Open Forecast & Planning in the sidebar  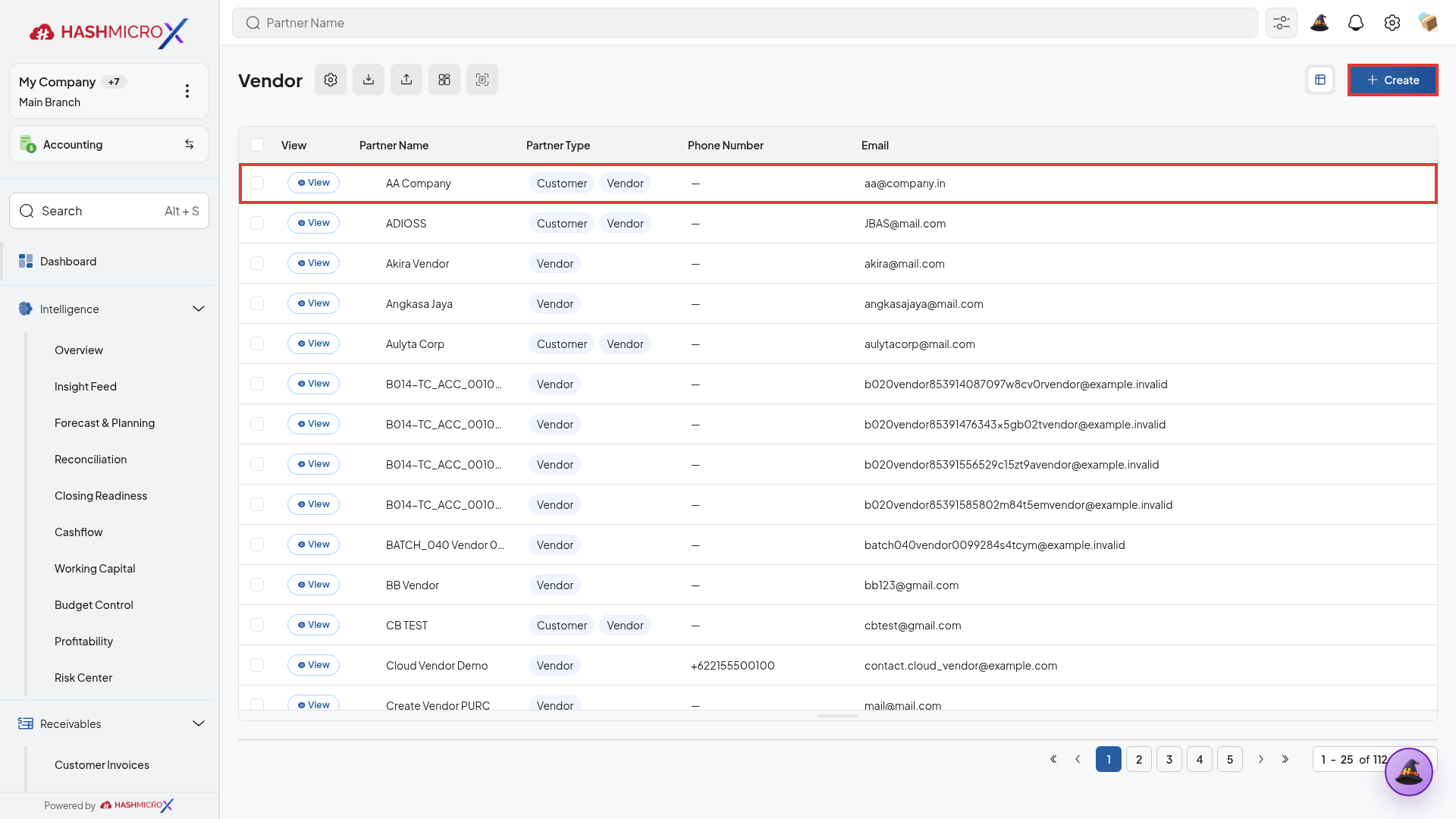point(105,423)
